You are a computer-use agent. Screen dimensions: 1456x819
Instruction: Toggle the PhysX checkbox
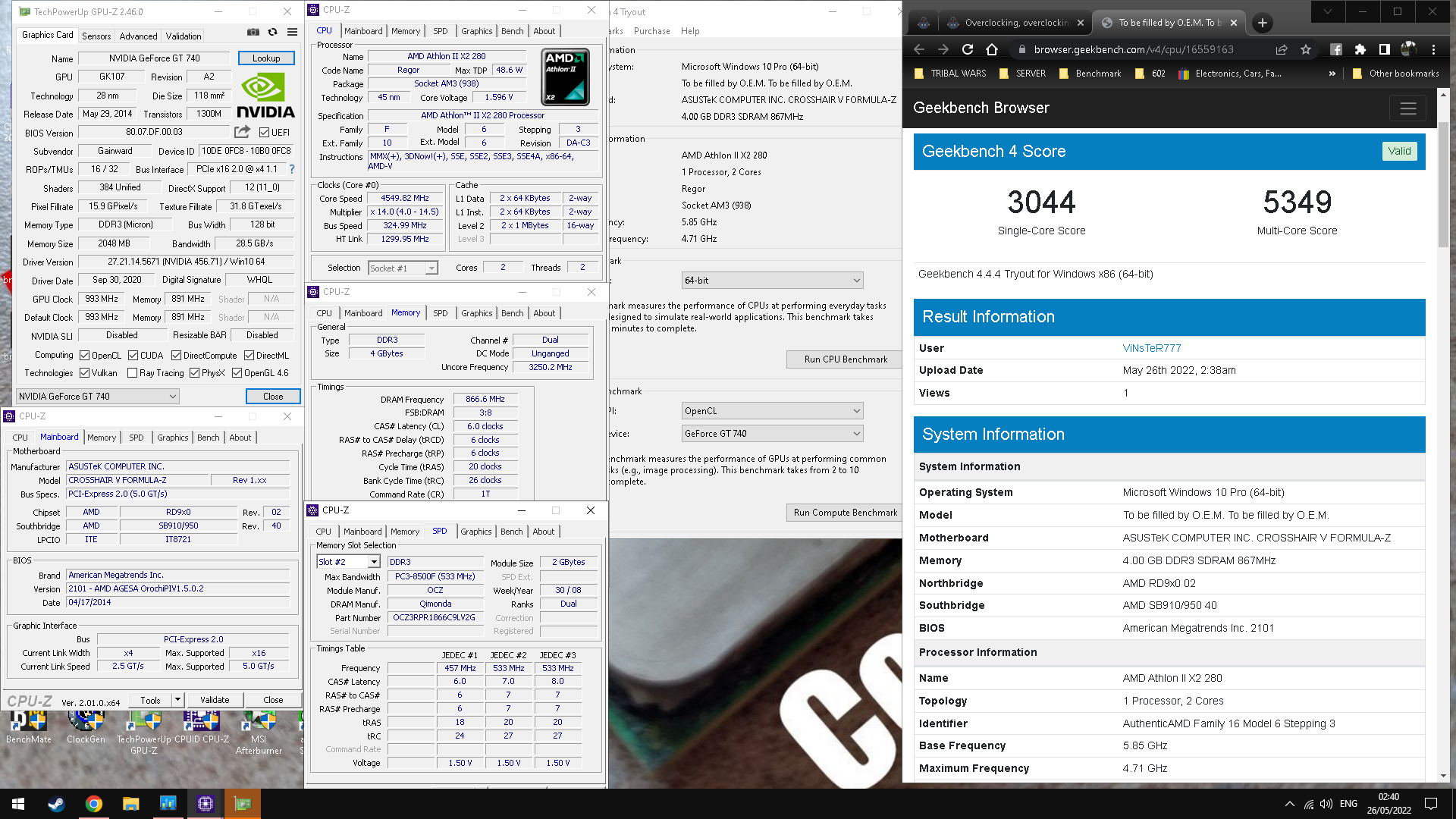[194, 373]
